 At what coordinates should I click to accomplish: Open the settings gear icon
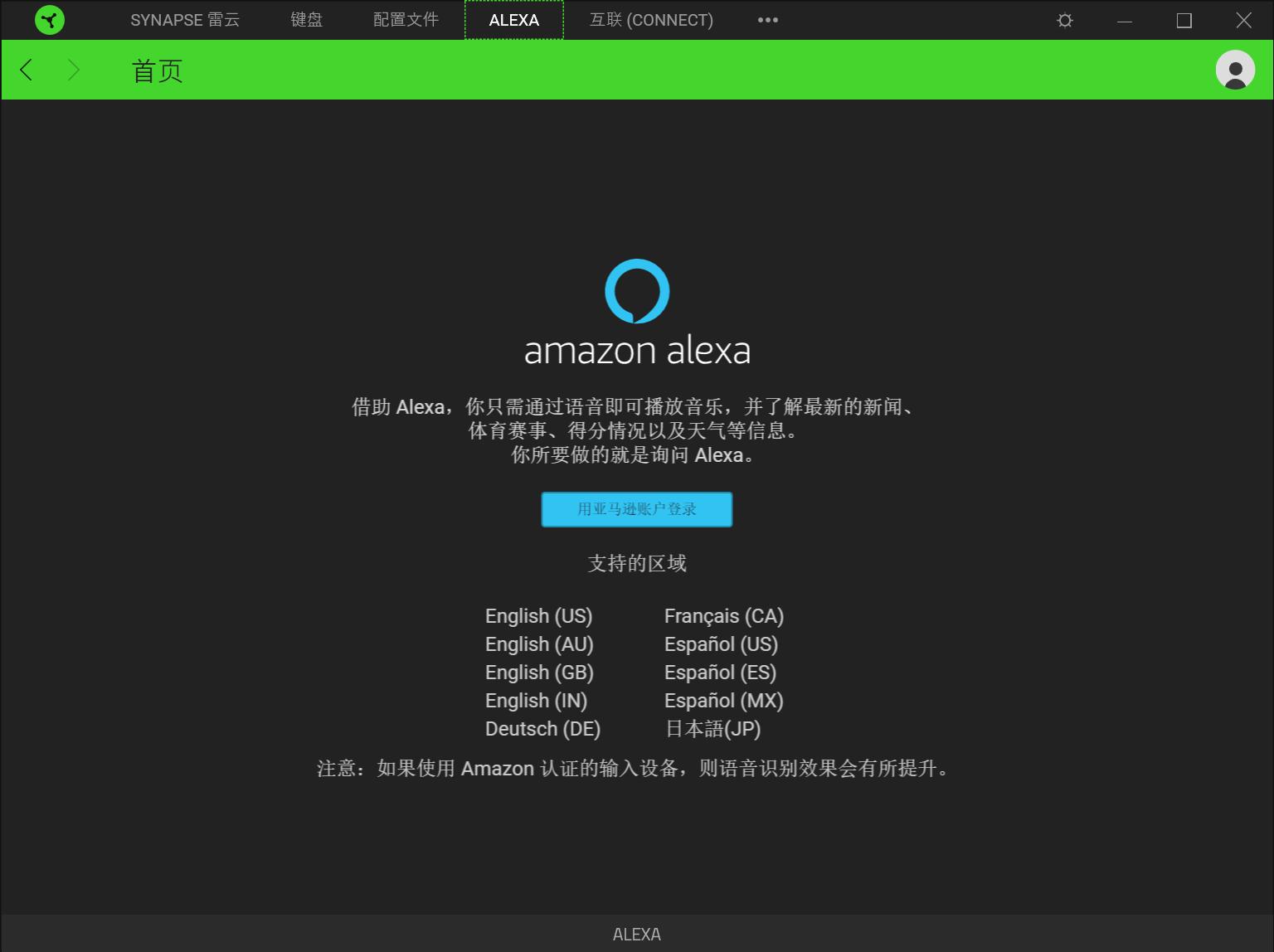pyautogui.click(x=1065, y=20)
